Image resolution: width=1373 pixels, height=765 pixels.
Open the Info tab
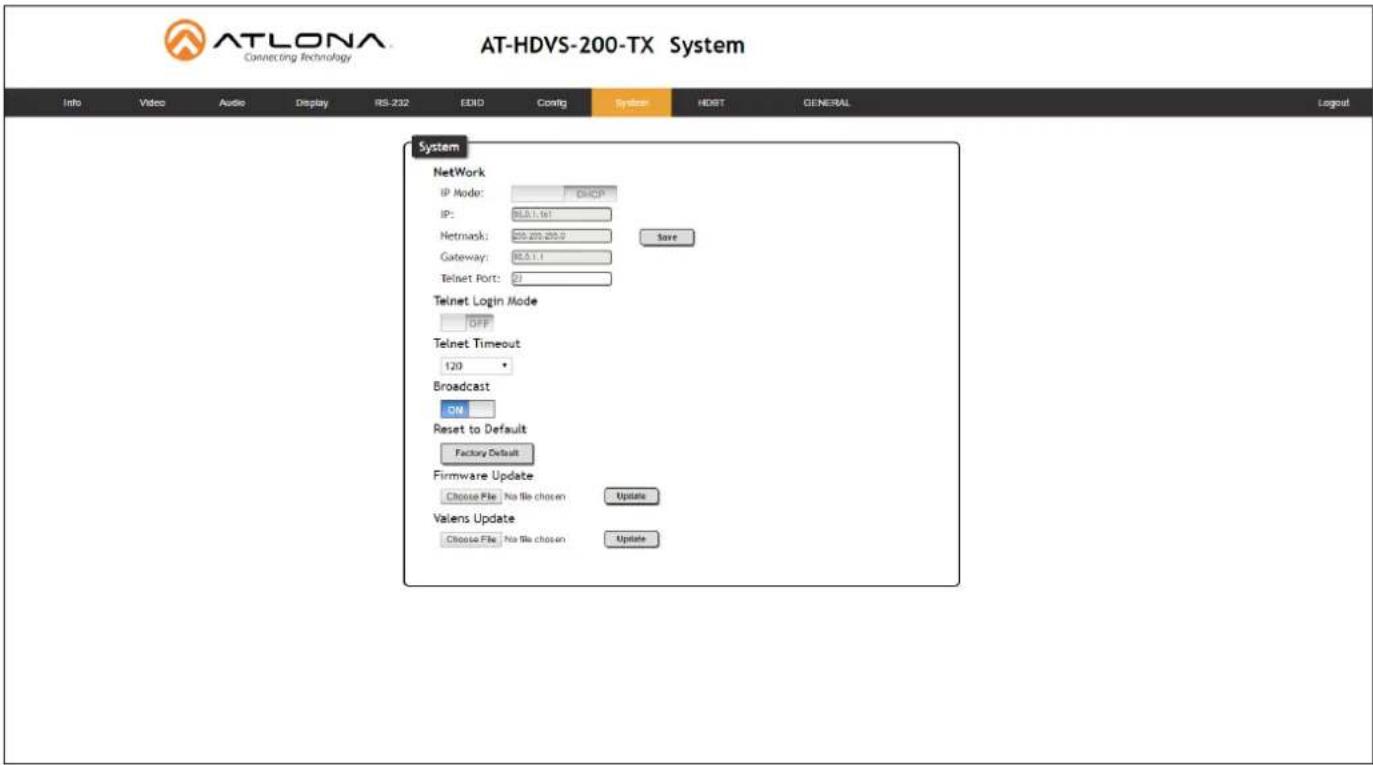tap(72, 103)
